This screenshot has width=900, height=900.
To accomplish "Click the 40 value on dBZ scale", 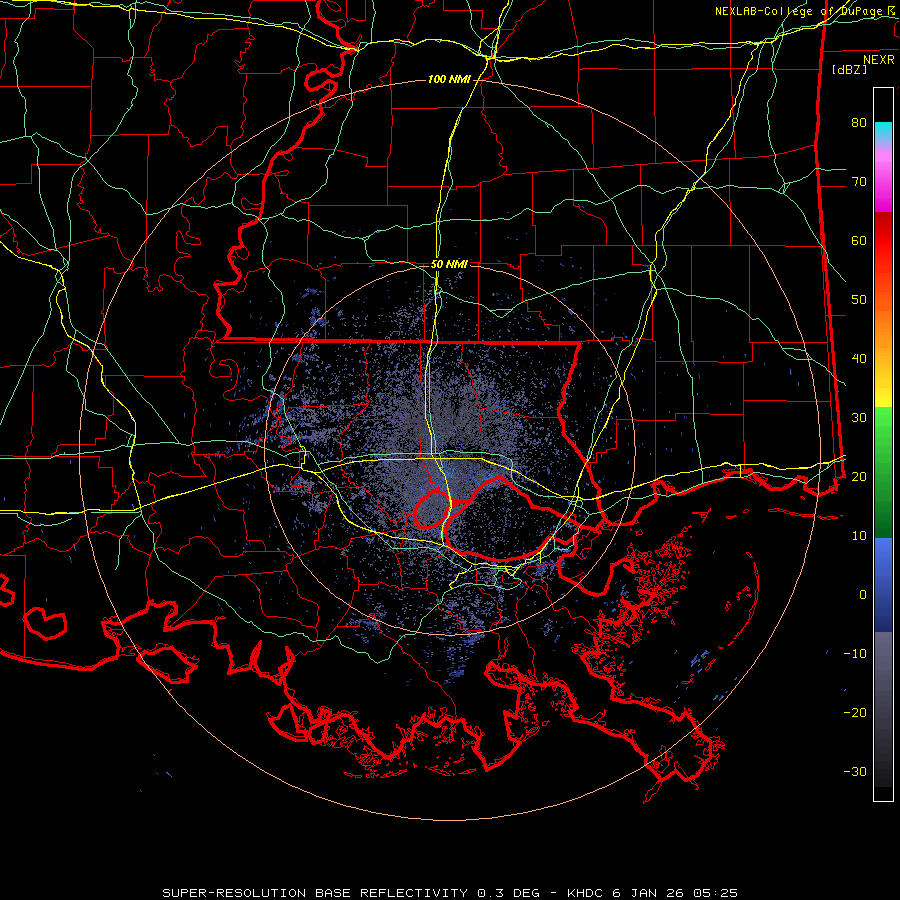I will [859, 359].
